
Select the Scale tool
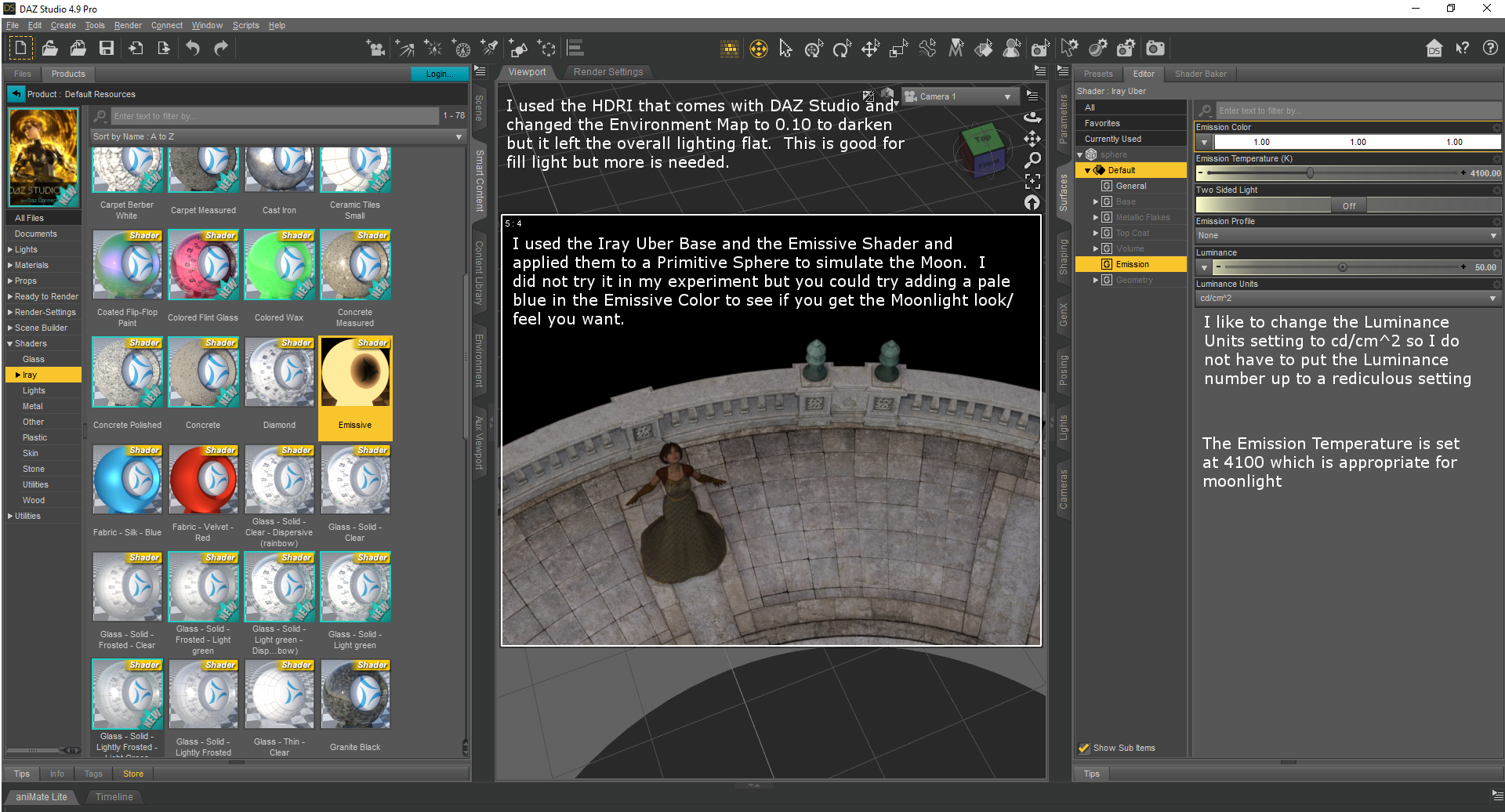[898, 49]
